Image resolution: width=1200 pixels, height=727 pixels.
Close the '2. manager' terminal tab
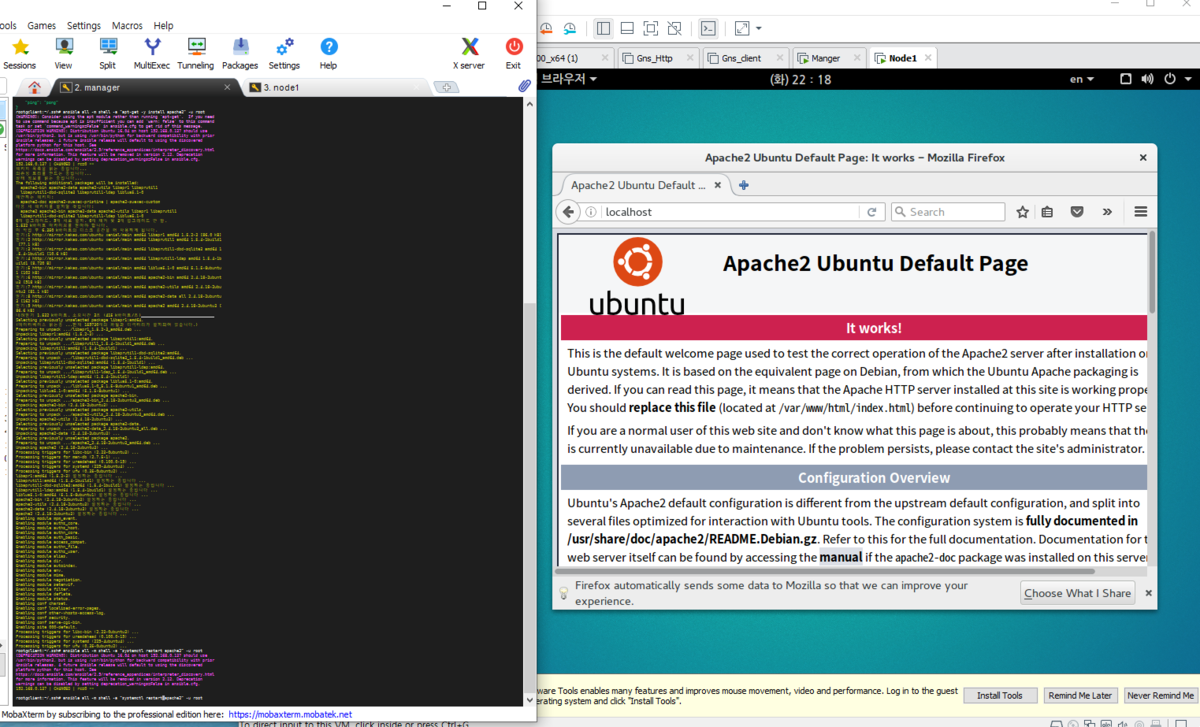tap(227, 88)
